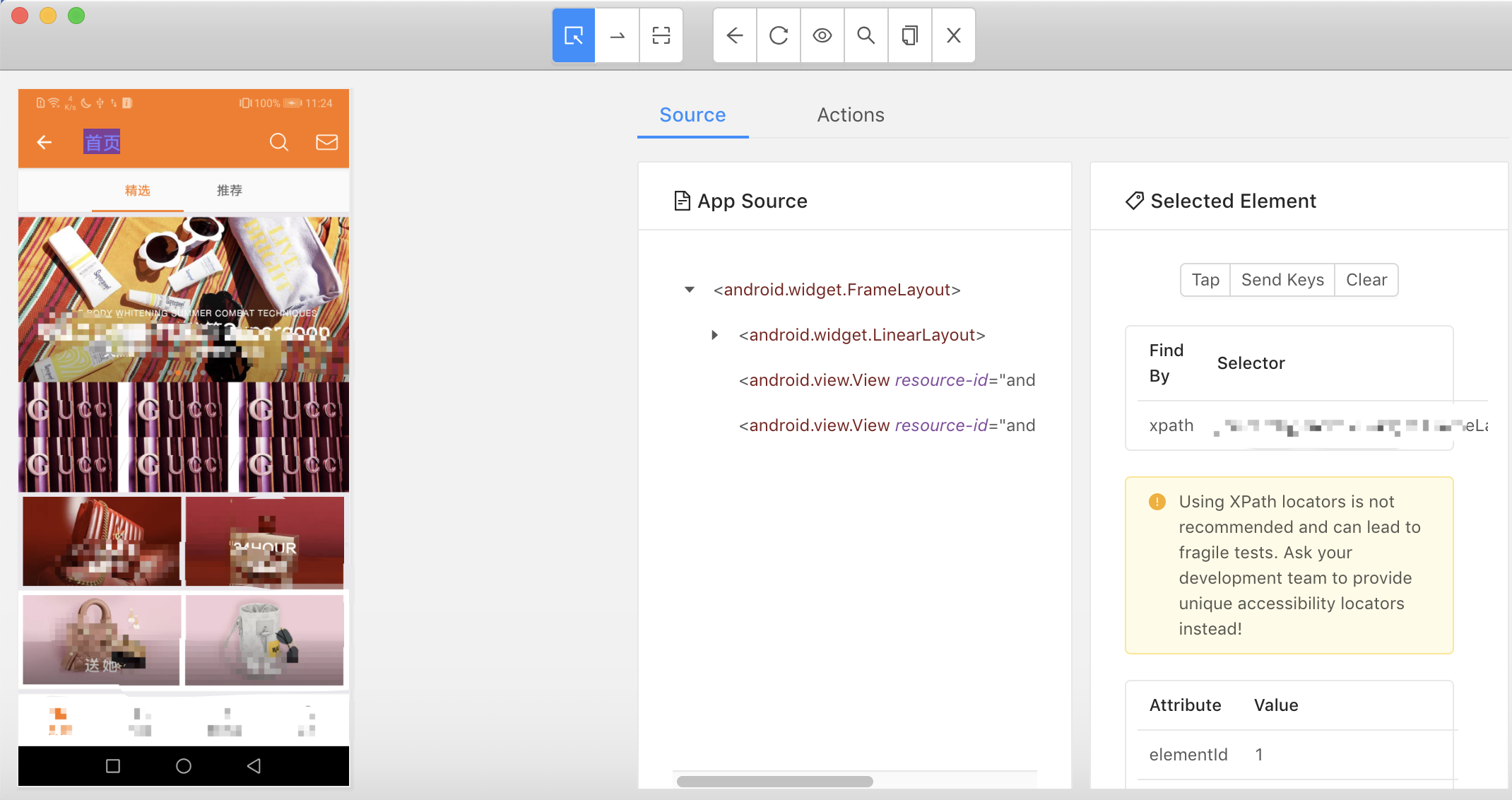The image size is (1512, 800).
Task: Click the mail envelope icon in app header
Action: click(326, 142)
